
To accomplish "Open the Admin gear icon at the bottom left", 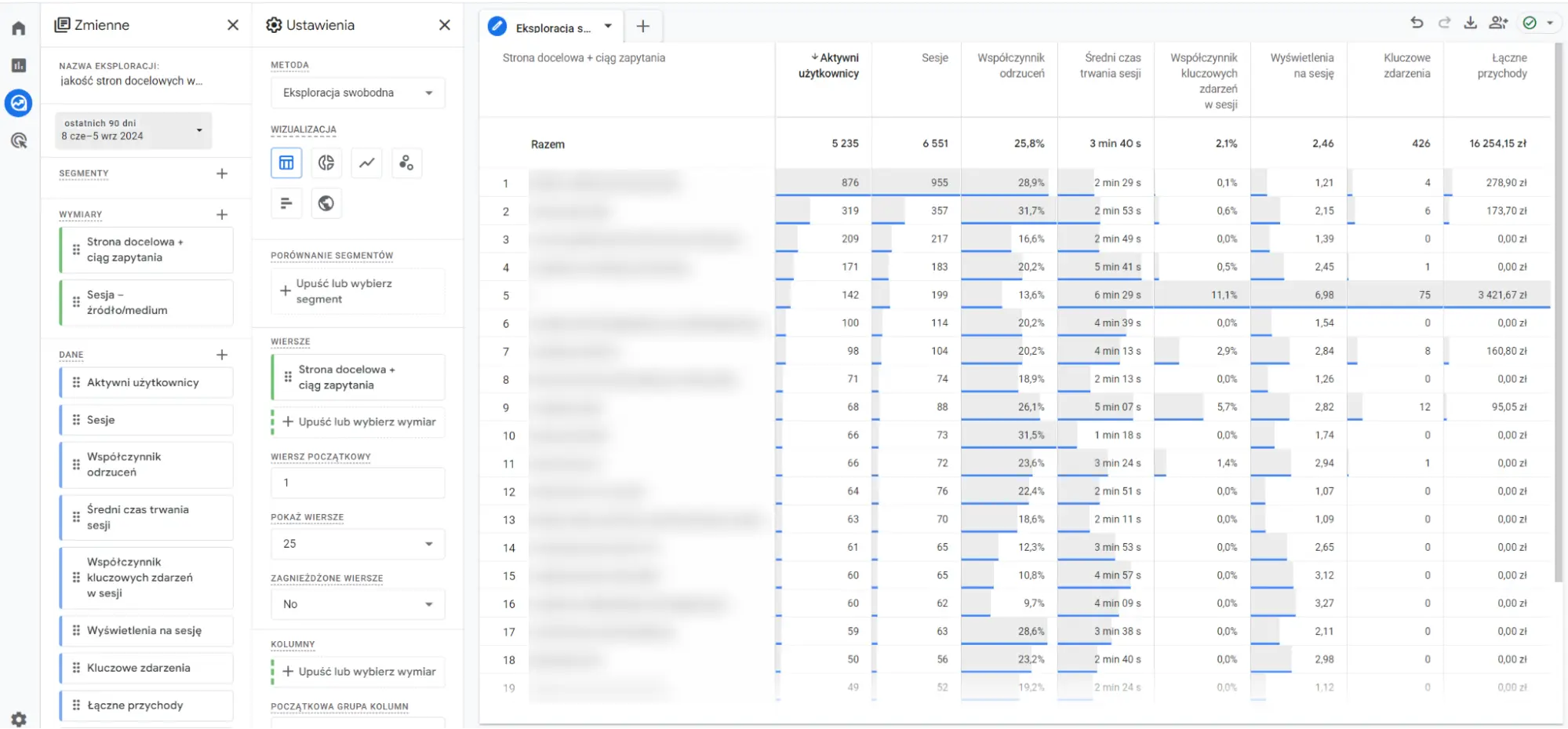I will coord(19,719).
